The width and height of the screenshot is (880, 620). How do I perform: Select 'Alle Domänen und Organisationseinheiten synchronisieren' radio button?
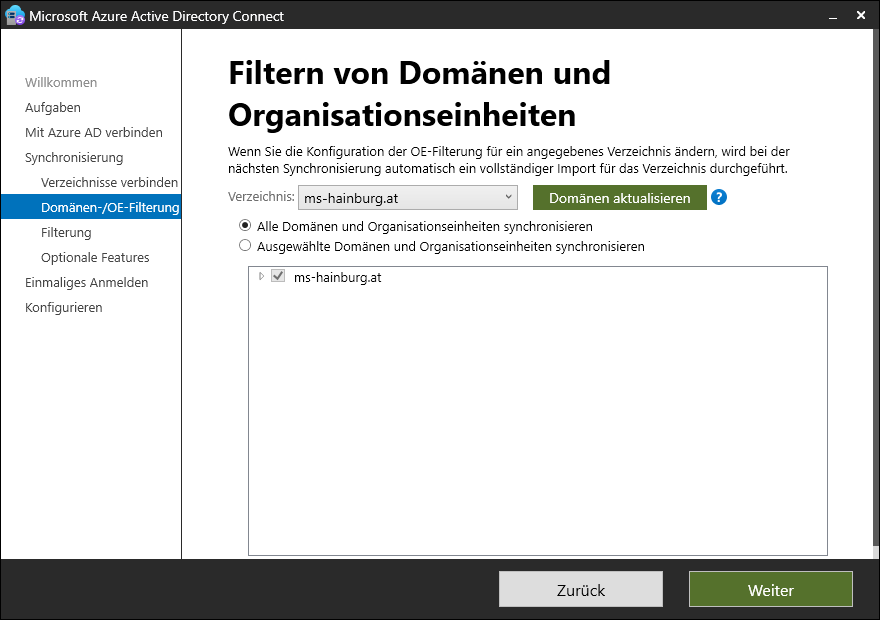pos(245,226)
